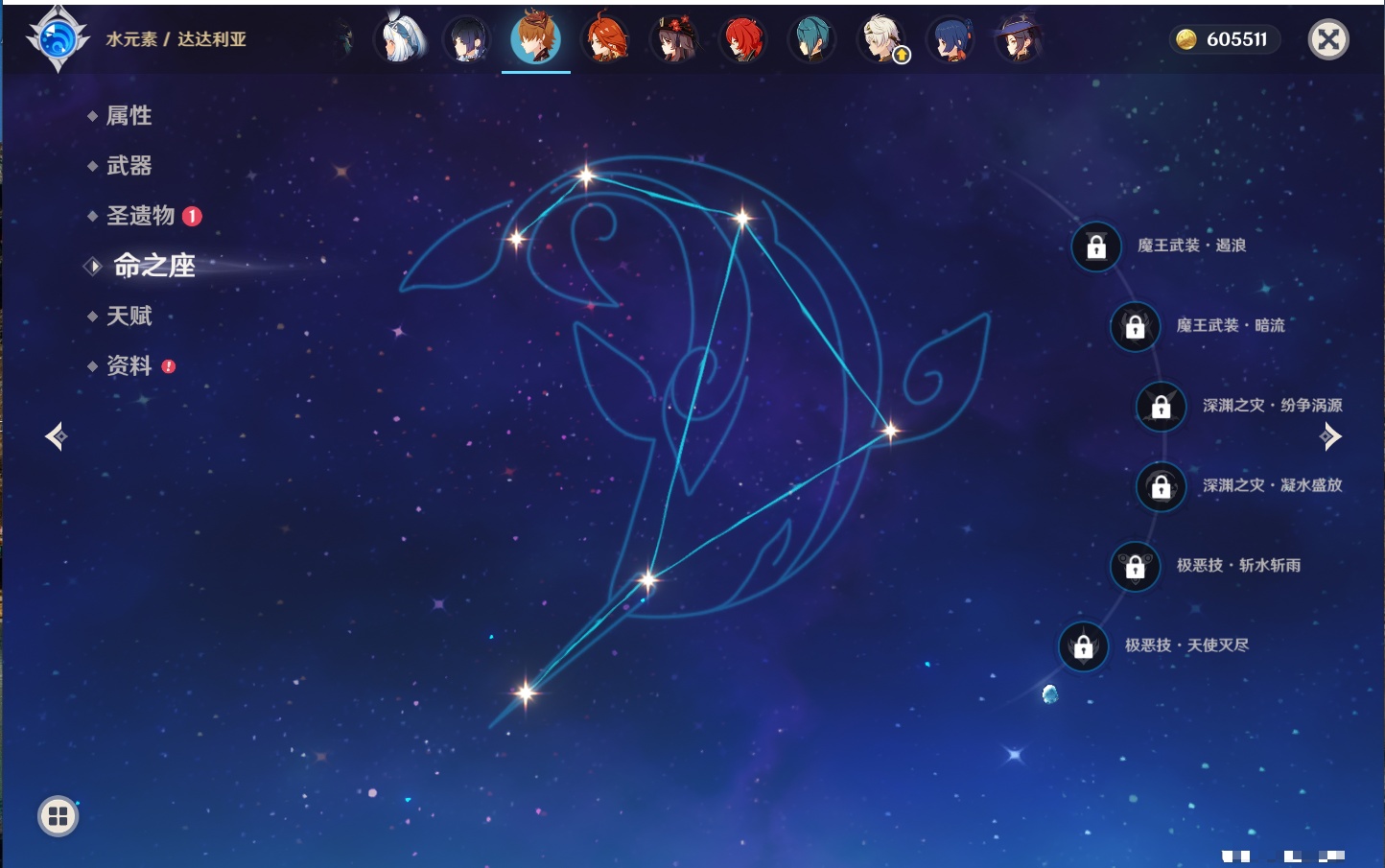Screen dimensions: 1385x868
Task: Select the locked 魔王武装·暗流 constellation node
Action: click(x=1135, y=326)
